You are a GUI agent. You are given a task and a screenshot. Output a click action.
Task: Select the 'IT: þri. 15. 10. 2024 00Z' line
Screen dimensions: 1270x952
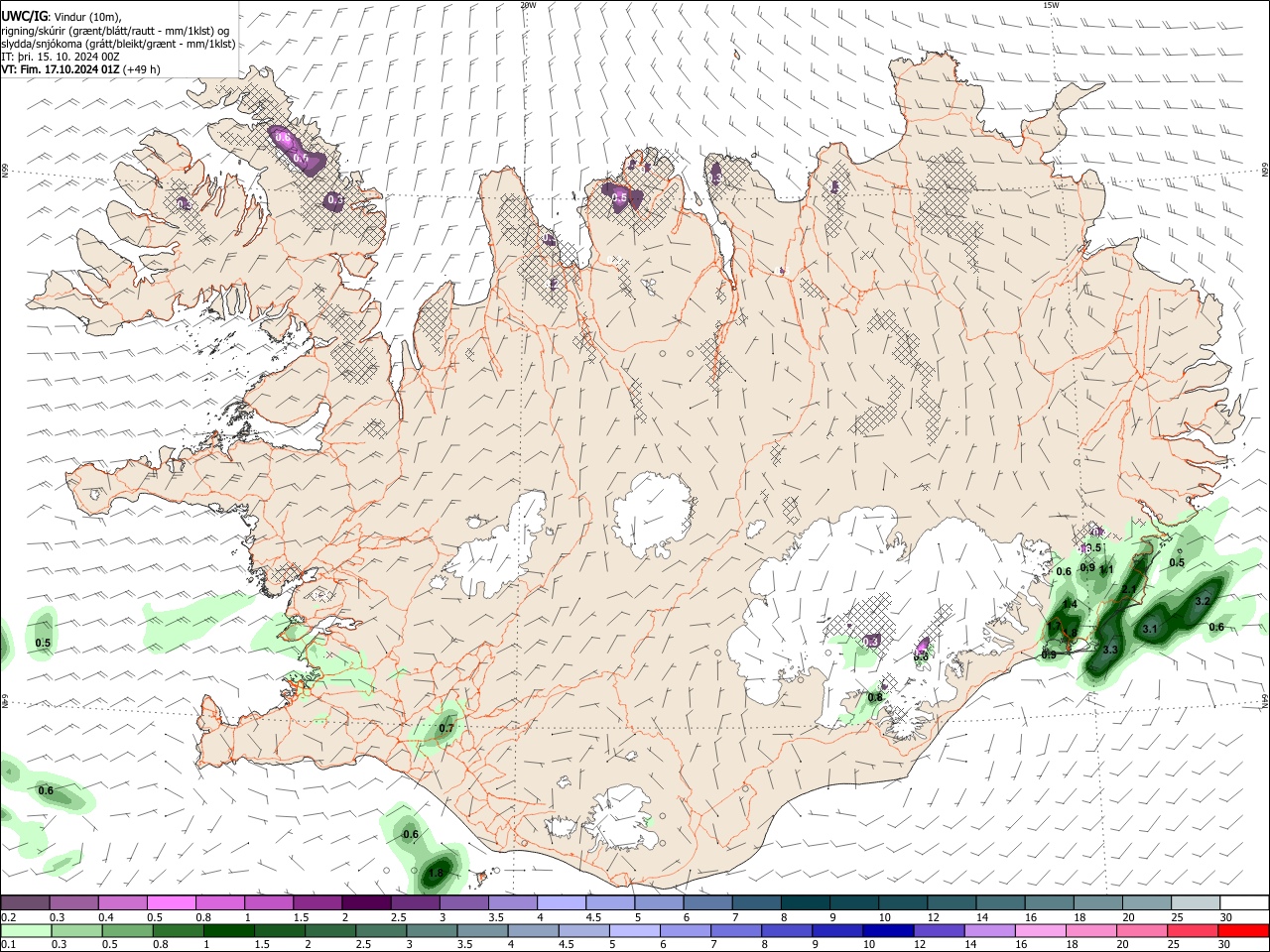60,57
